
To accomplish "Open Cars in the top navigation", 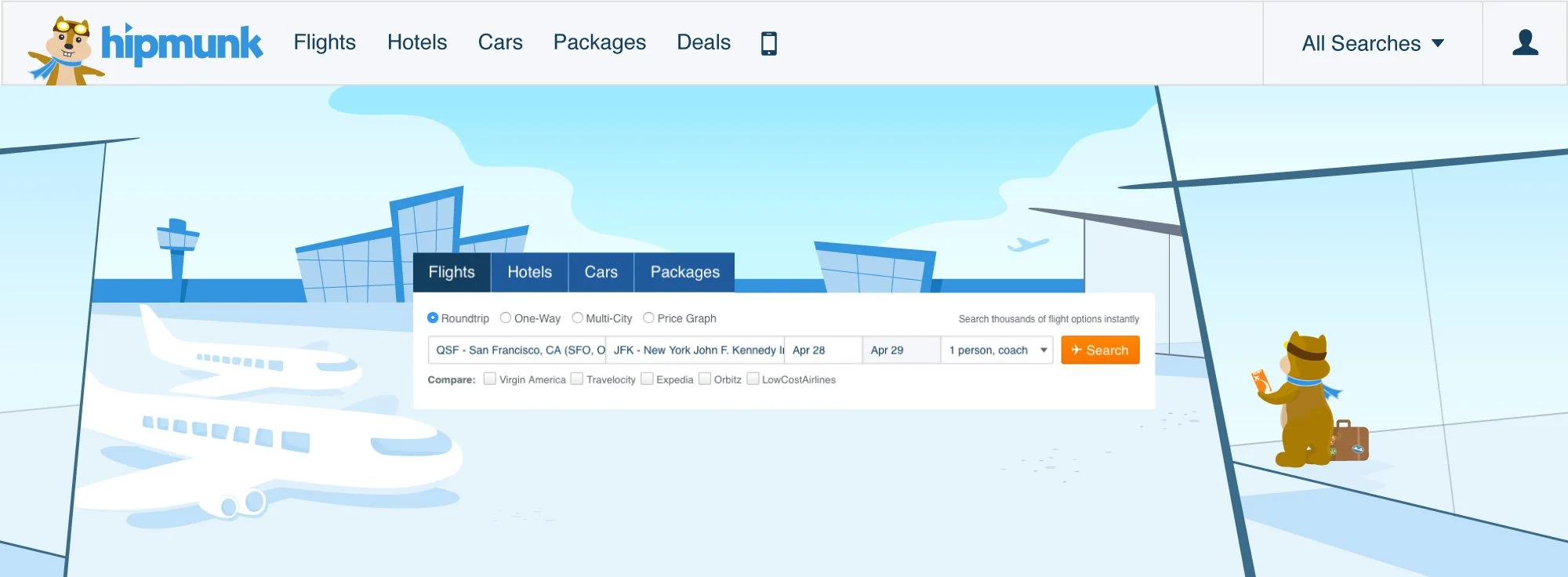I will 500,42.
